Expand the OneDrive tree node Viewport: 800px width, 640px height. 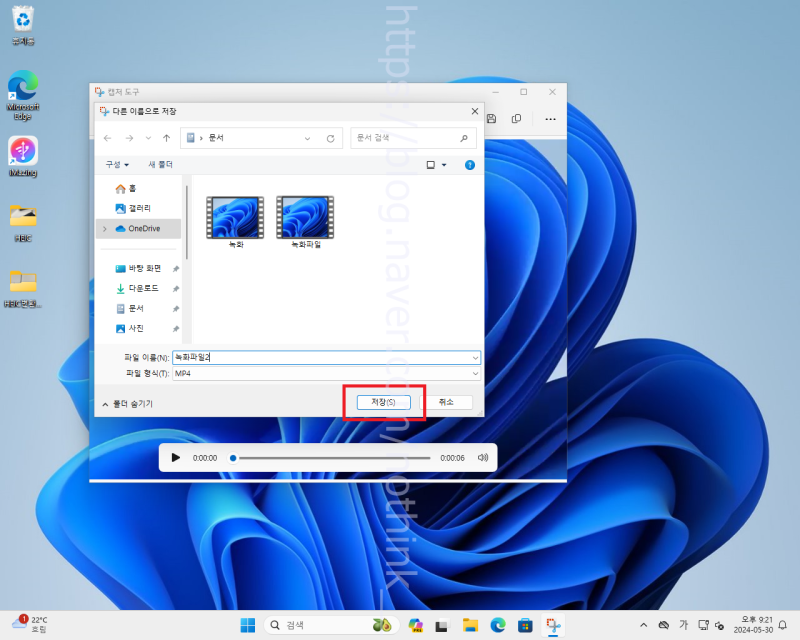105,229
